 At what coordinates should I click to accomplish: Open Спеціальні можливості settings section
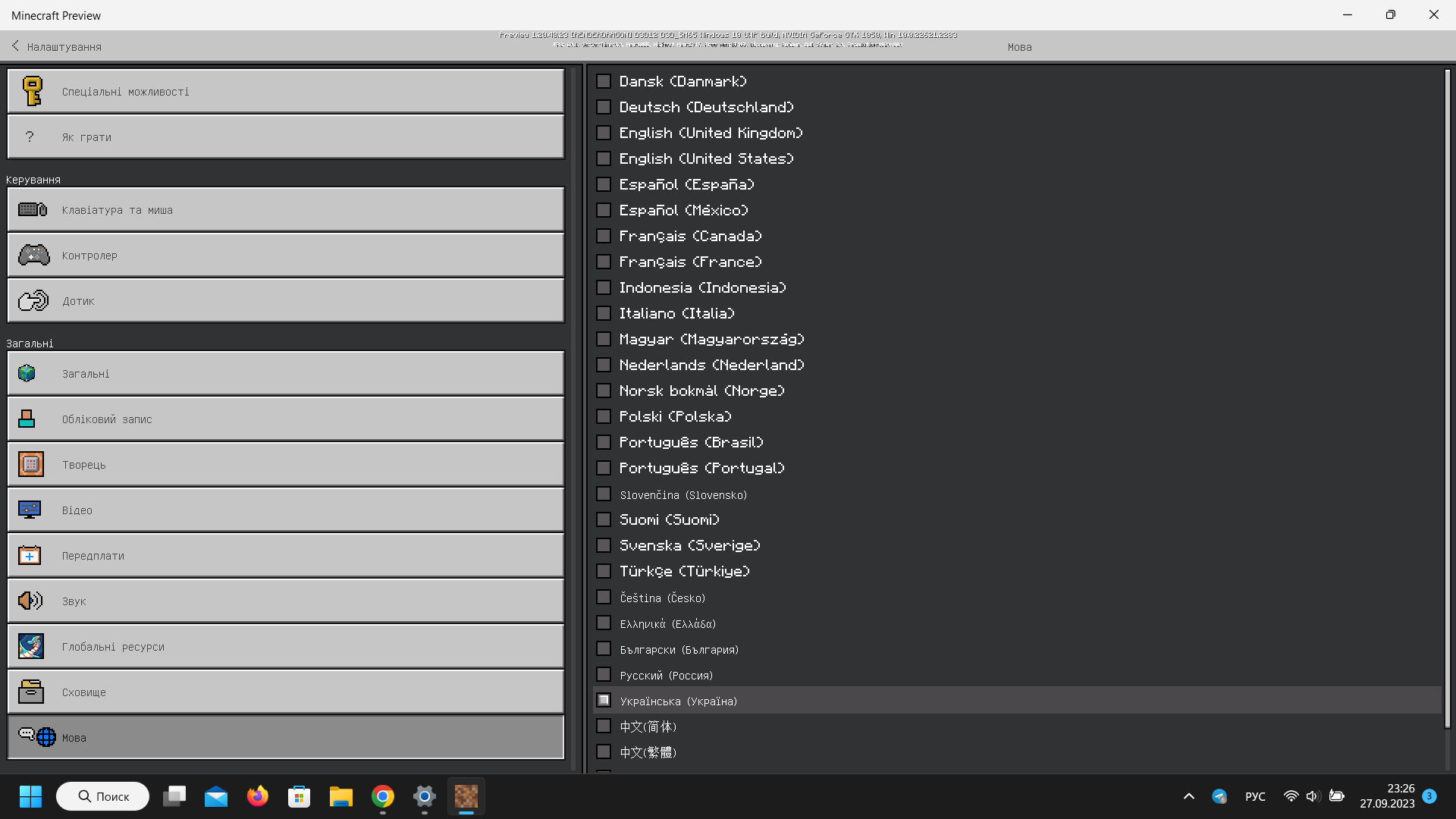coord(286,91)
